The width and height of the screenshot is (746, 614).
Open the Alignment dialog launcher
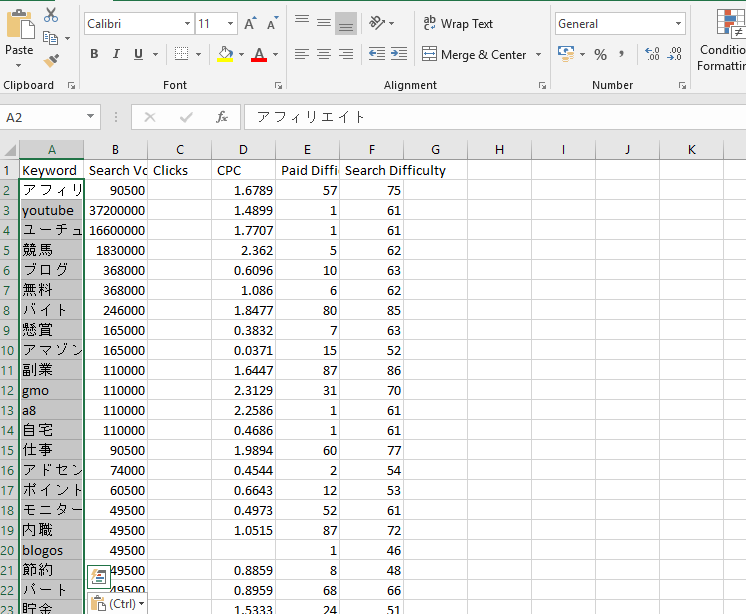(542, 86)
